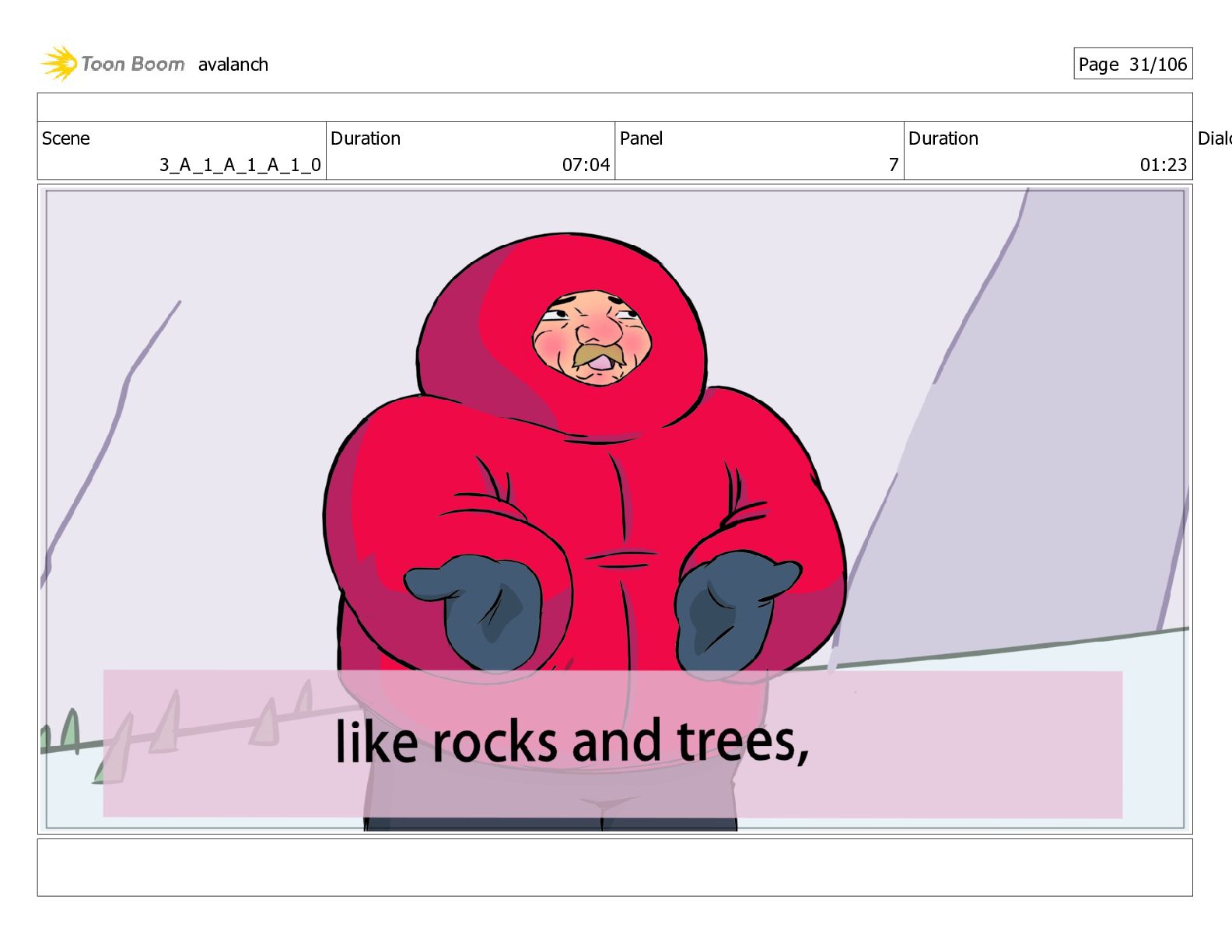This screenshot has width=1232, height=952.
Task: Click the pink subtitle overlay box
Action: click(x=613, y=744)
